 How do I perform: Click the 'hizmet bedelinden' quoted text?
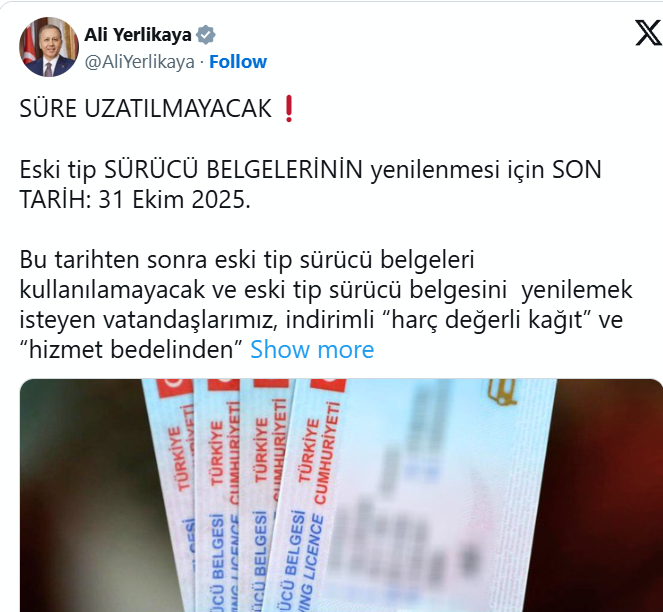pyautogui.click(x=131, y=350)
